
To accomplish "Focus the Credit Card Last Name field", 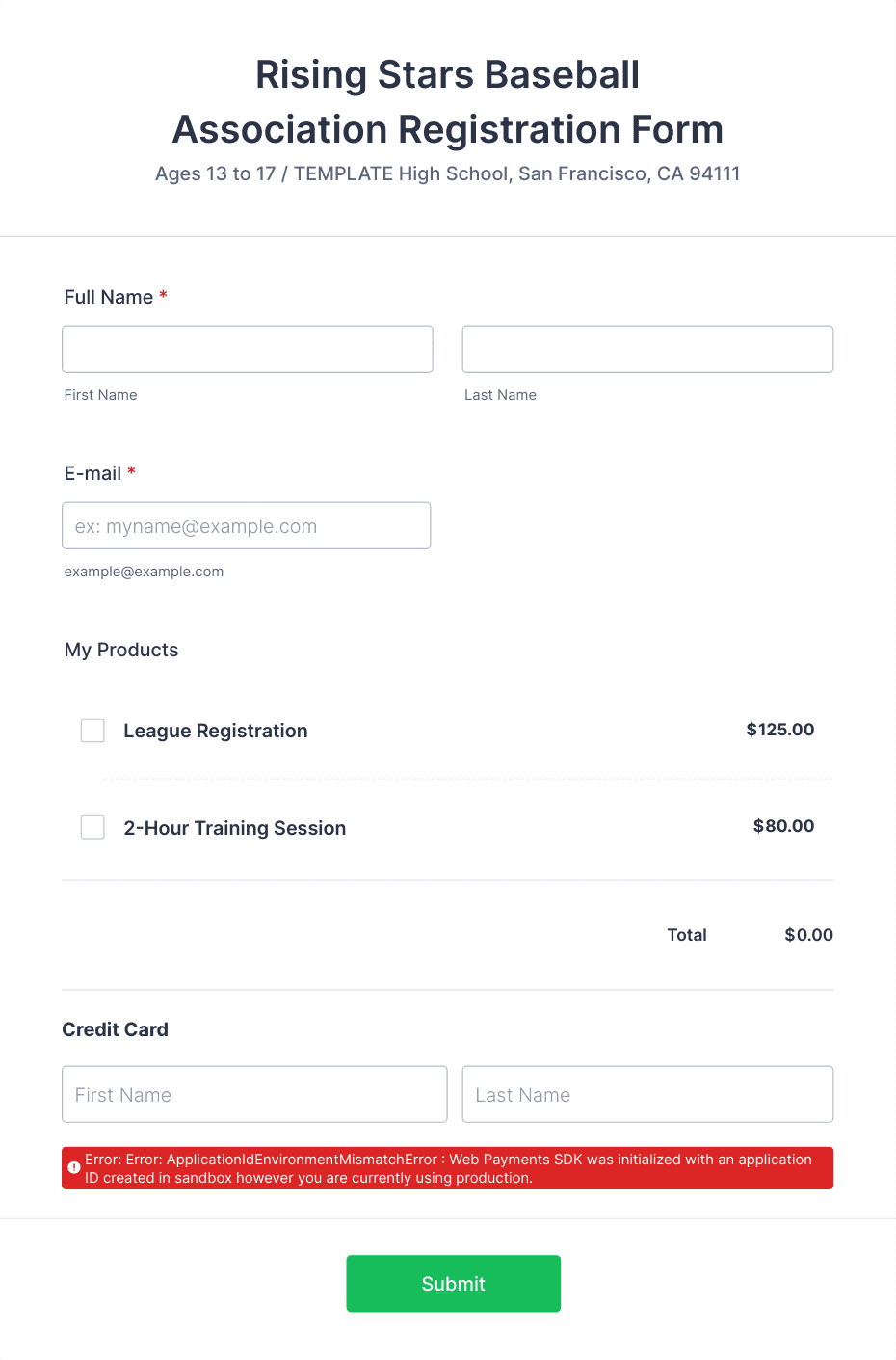I will tap(647, 1094).
